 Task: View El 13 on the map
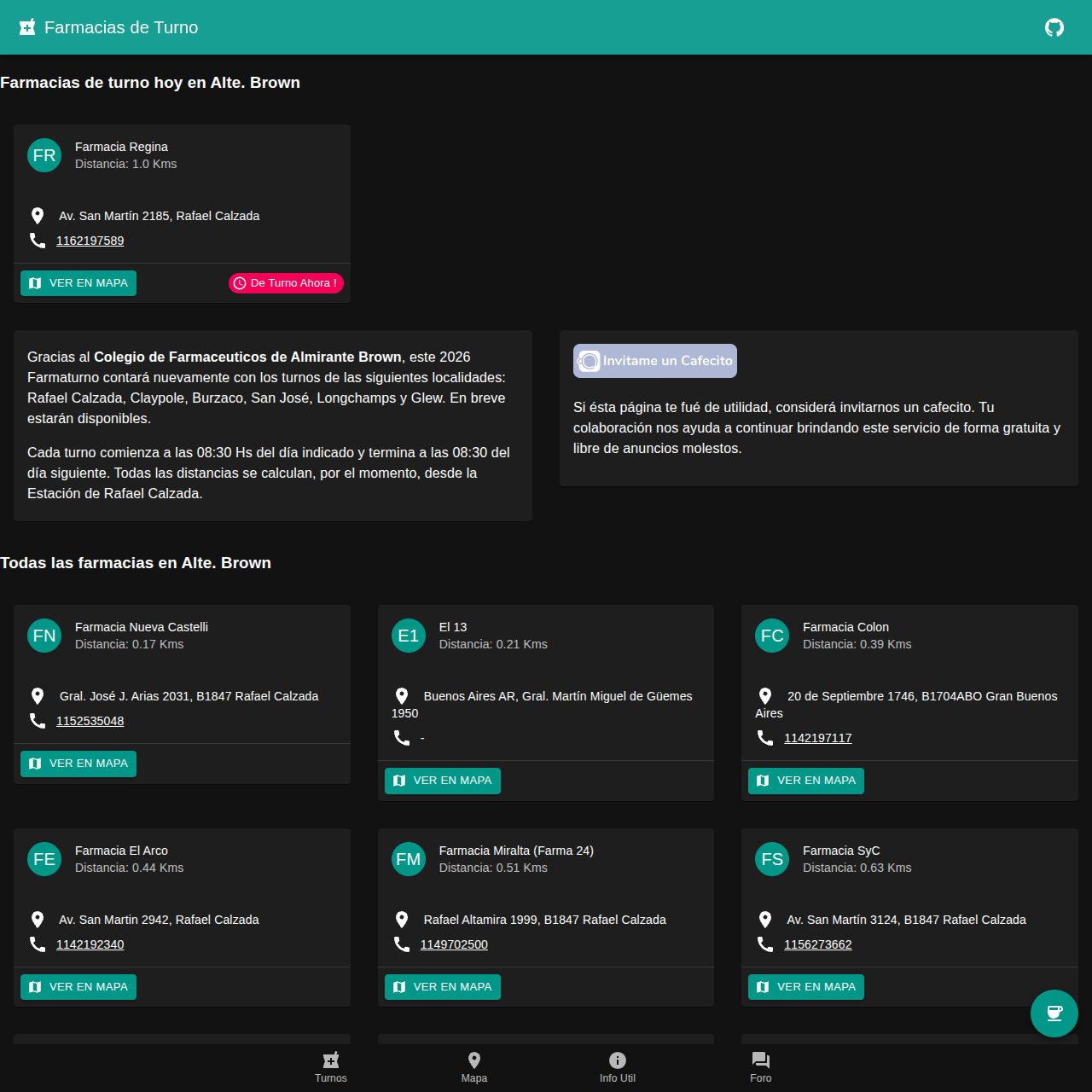443,781
